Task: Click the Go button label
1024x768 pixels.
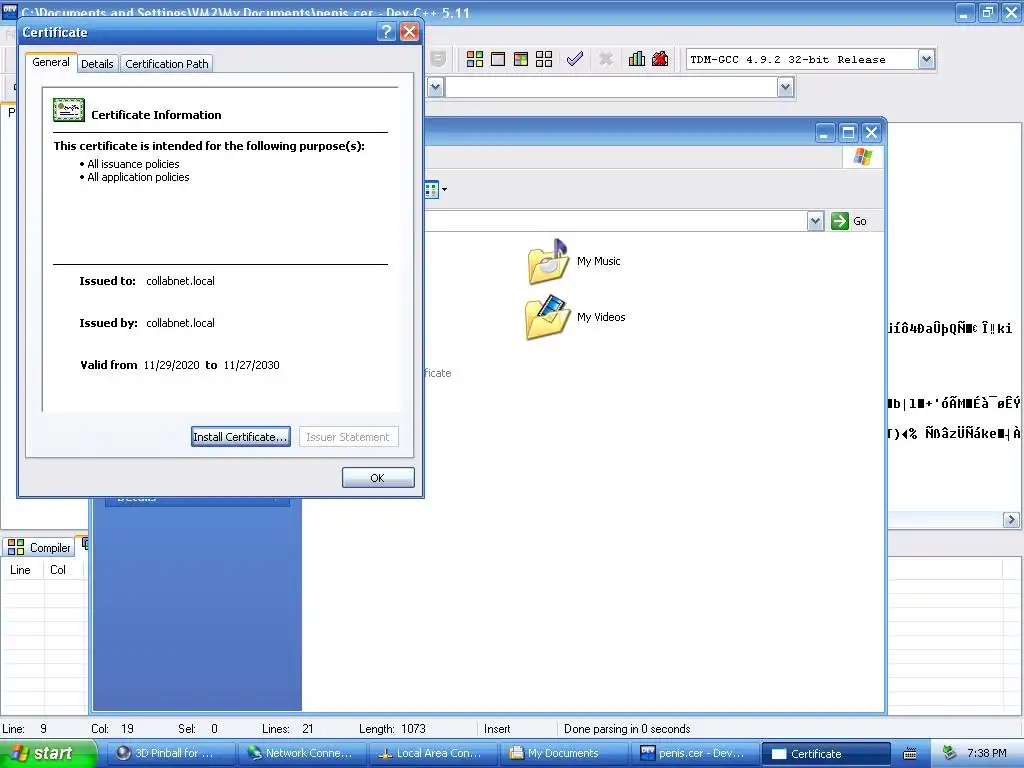Action: coord(860,221)
